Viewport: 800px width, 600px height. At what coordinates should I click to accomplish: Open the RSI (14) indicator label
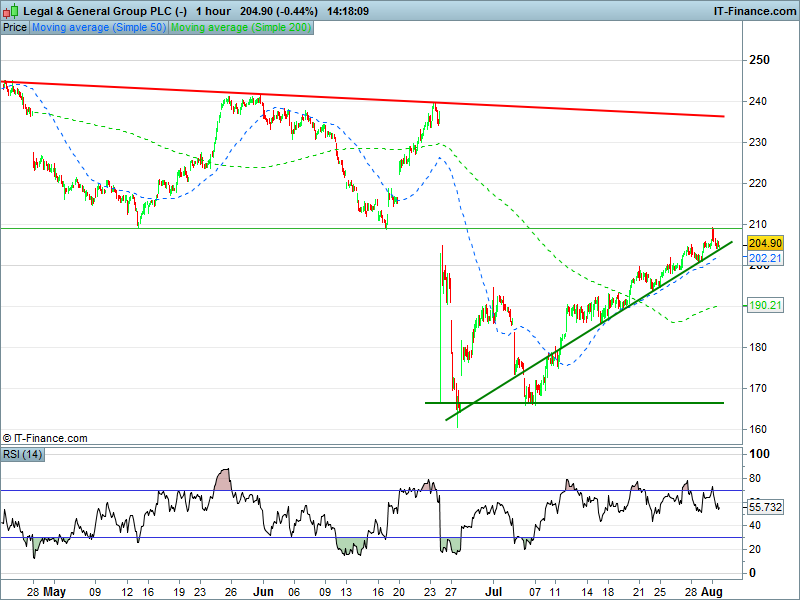pos(22,455)
